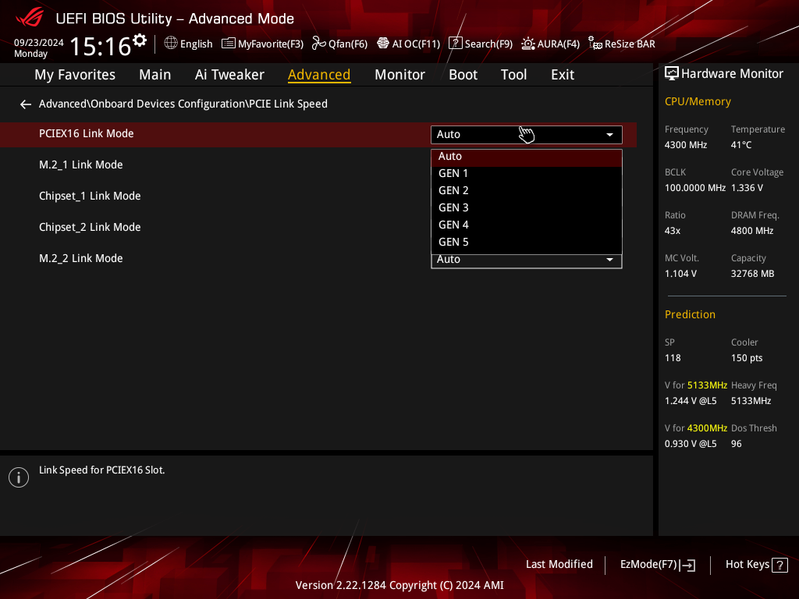
Task: Open the Exit tab
Action: [x=562, y=75]
